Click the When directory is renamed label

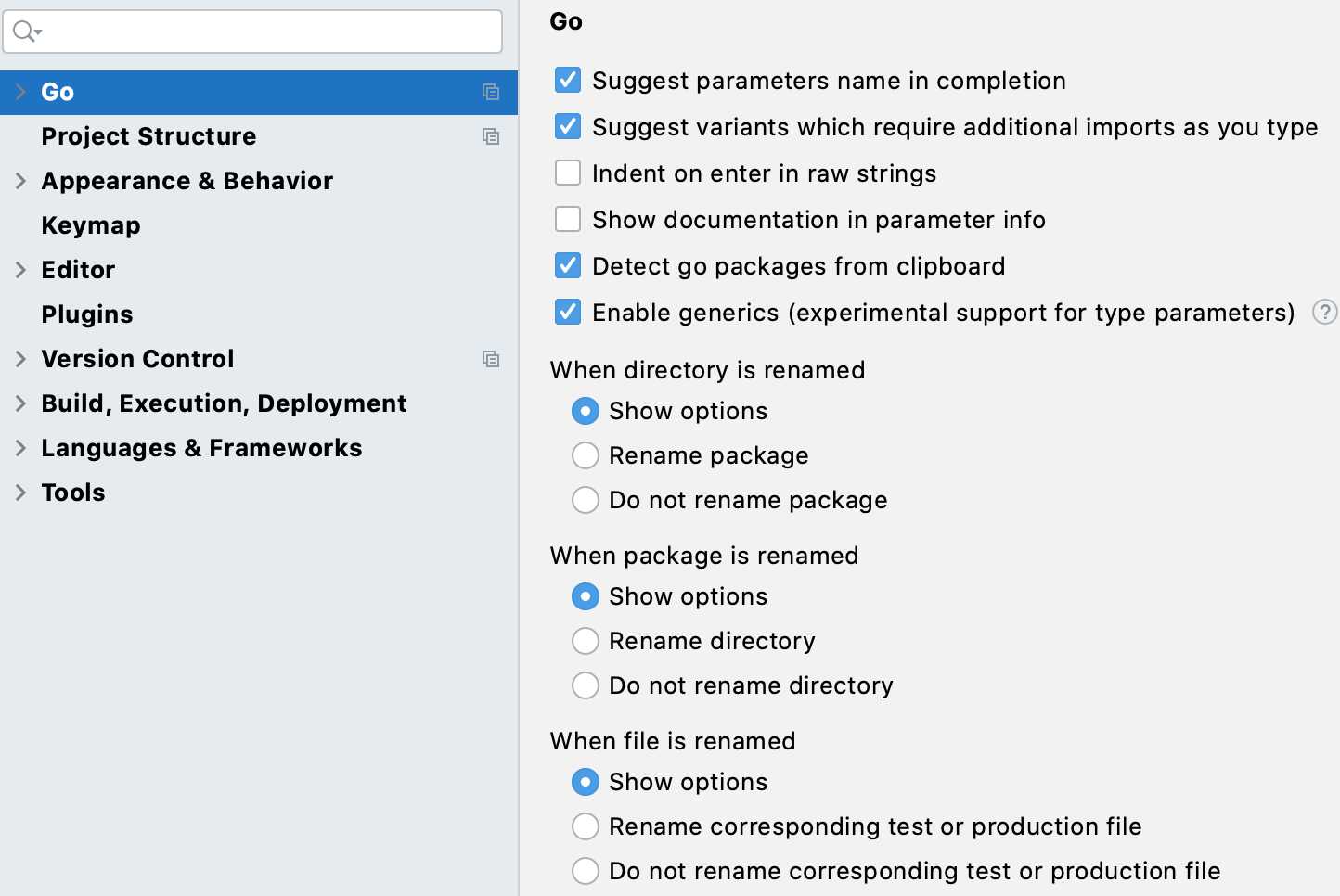(x=707, y=370)
